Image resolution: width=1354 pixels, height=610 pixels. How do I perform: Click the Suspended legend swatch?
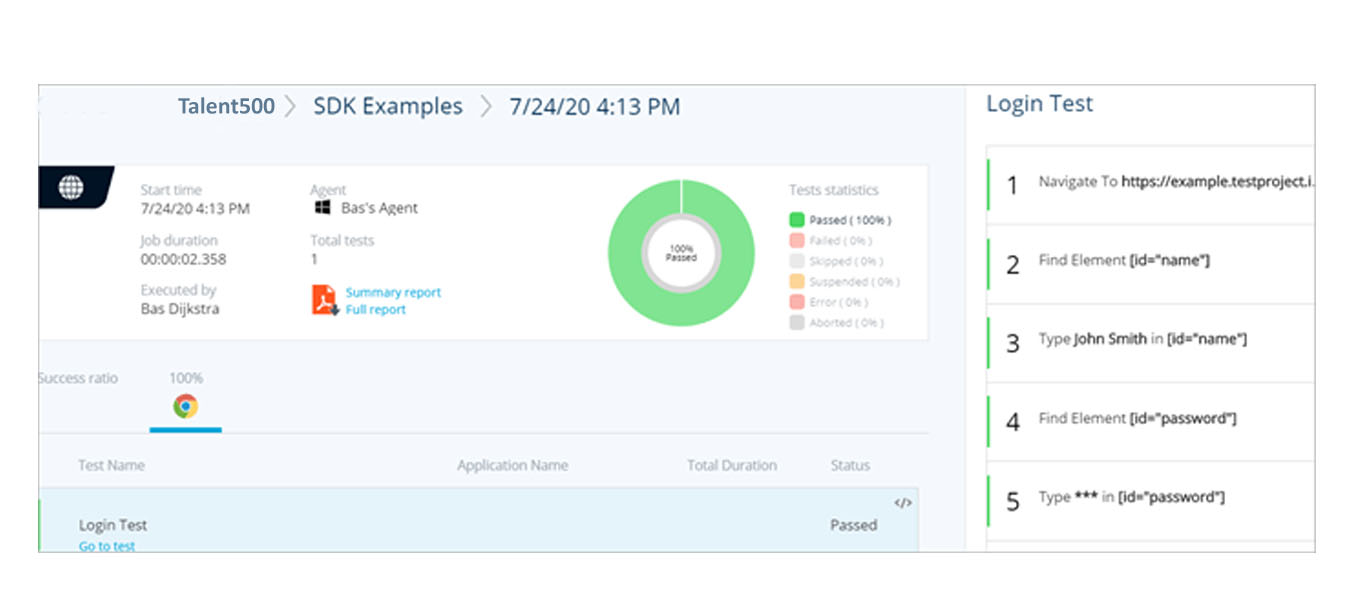click(797, 282)
